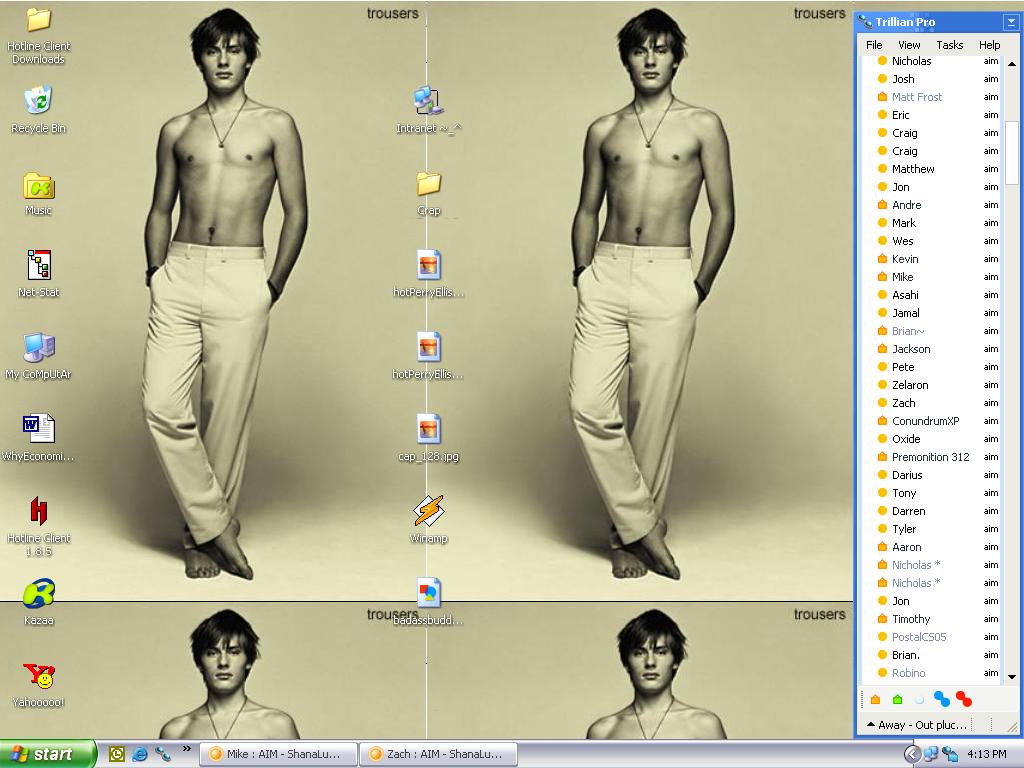This screenshot has height=768, width=1024.
Task: Open the View menu in Trillian
Action: [909, 45]
